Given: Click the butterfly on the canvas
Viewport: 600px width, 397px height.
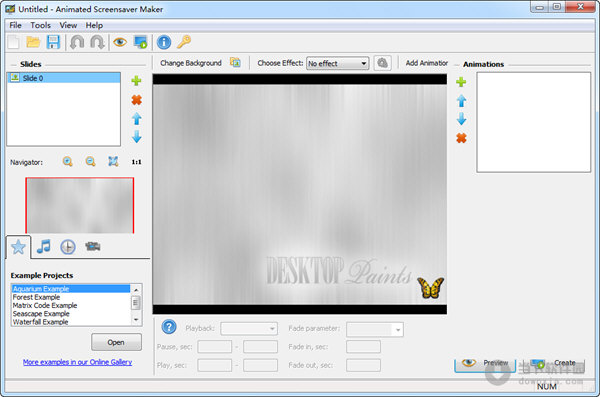Looking at the screenshot, I should [430, 288].
